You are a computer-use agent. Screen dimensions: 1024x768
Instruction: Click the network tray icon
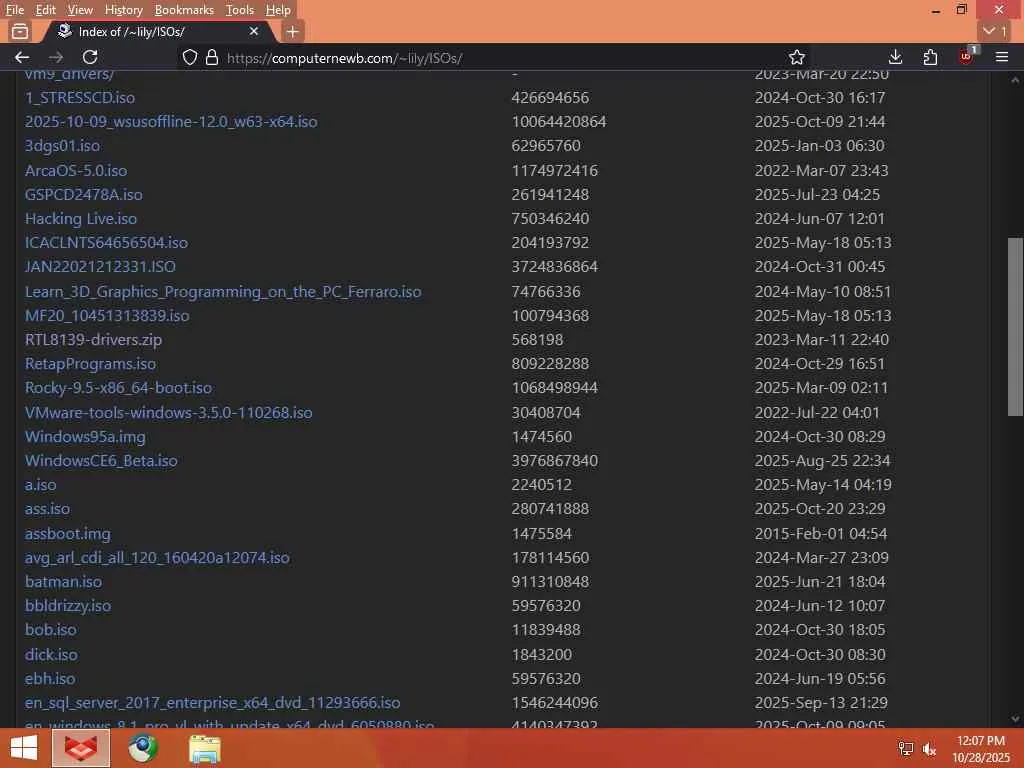[906, 749]
